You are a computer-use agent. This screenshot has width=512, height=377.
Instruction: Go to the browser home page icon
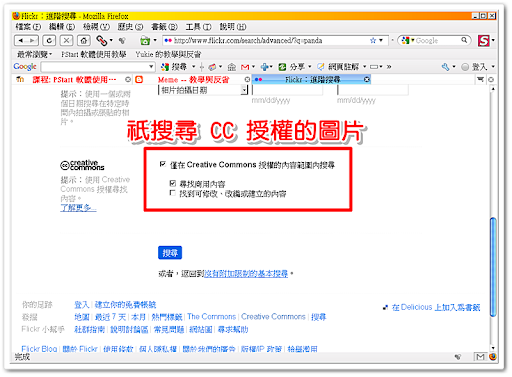[84, 41]
